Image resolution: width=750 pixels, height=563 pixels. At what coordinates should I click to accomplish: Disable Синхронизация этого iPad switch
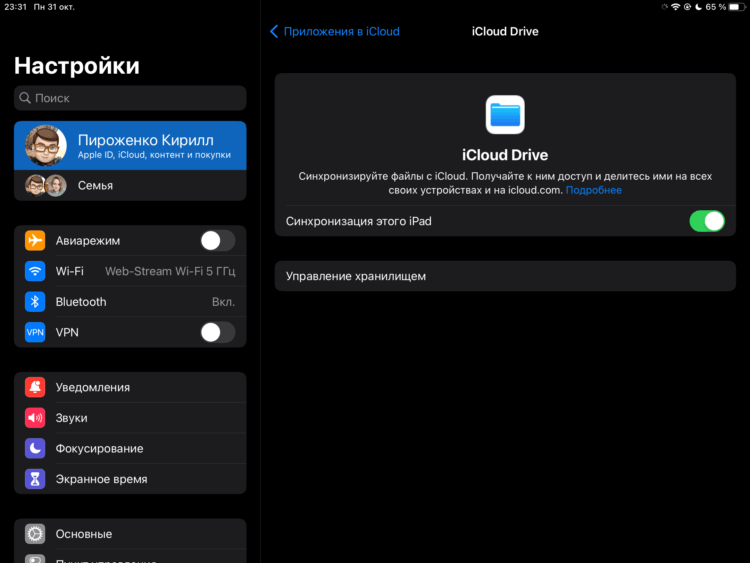coord(706,221)
